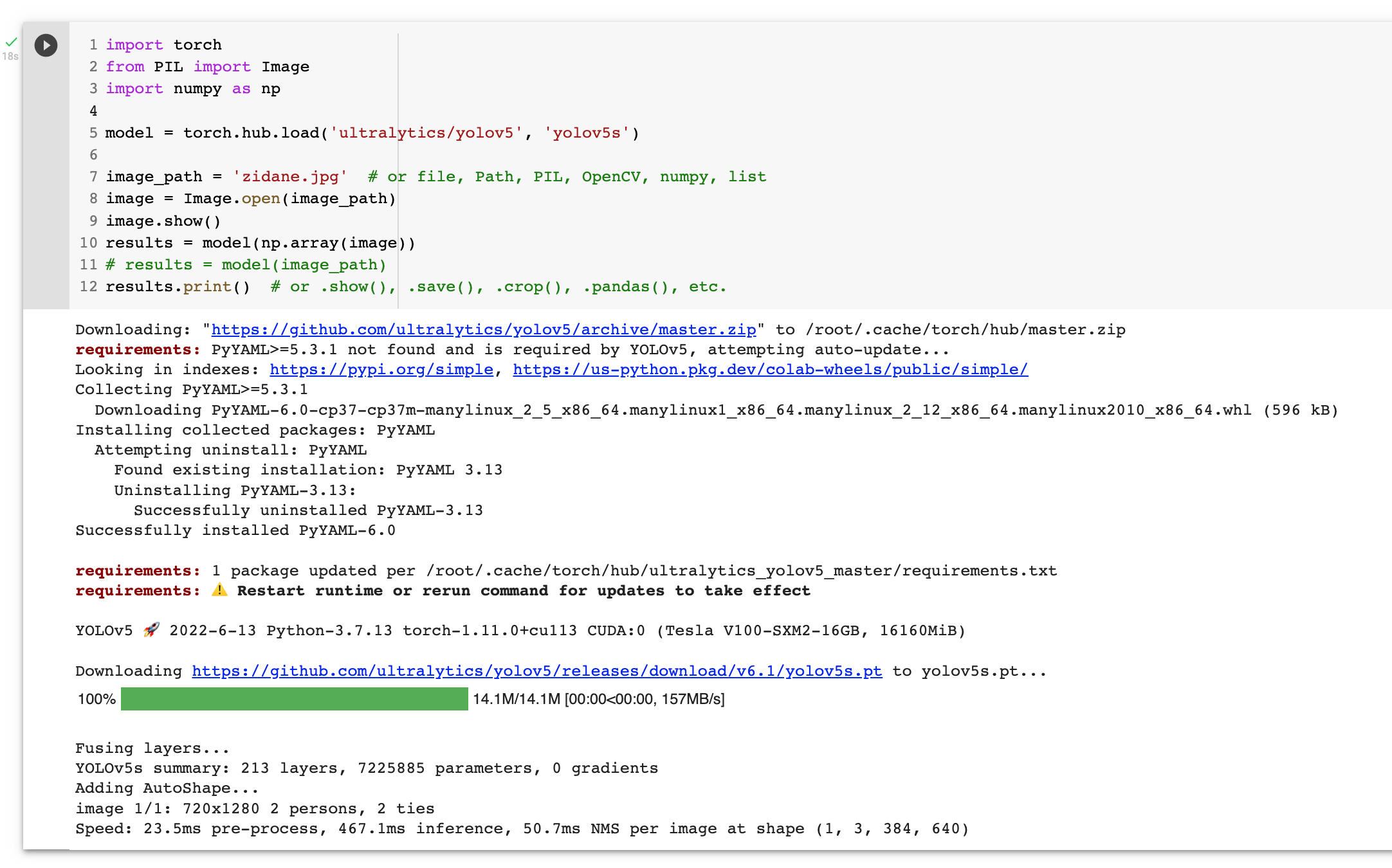The height and width of the screenshot is (868, 1392).
Task: Click the 18s cell runtime indicator
Action: [10, 57]
